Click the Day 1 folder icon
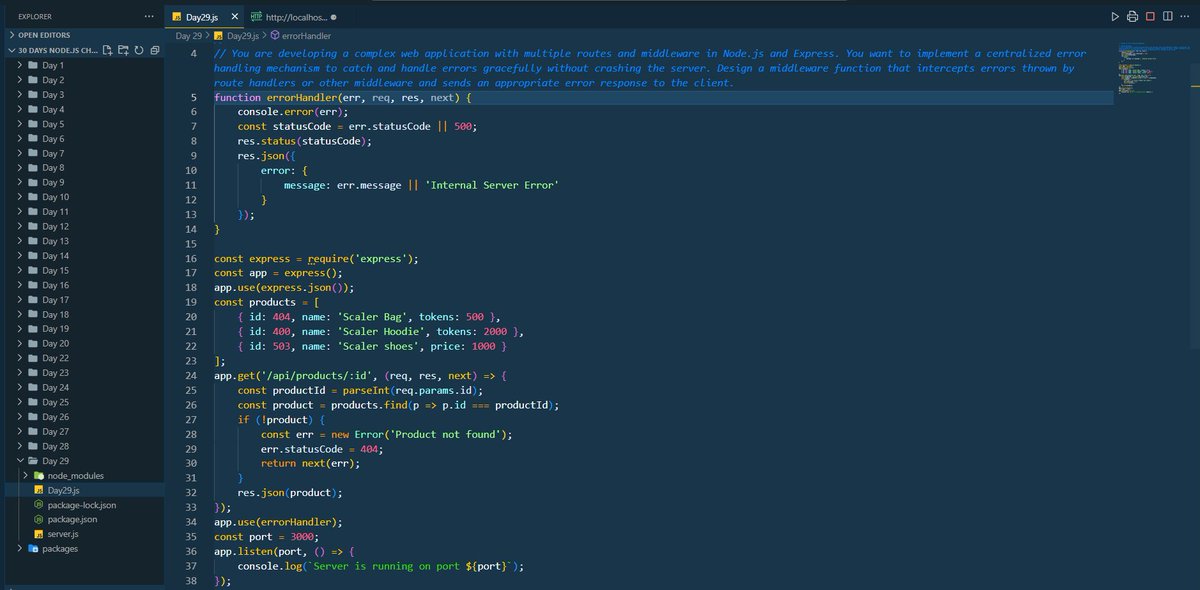The image size is (1200, 590). point(33,65)
